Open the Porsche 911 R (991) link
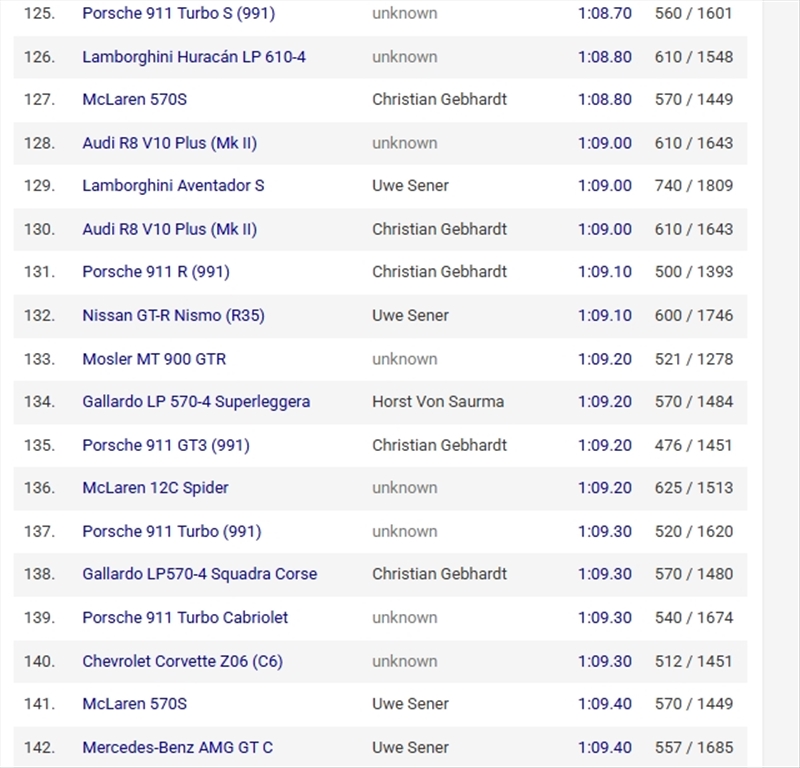 click(x=156, y=272)
